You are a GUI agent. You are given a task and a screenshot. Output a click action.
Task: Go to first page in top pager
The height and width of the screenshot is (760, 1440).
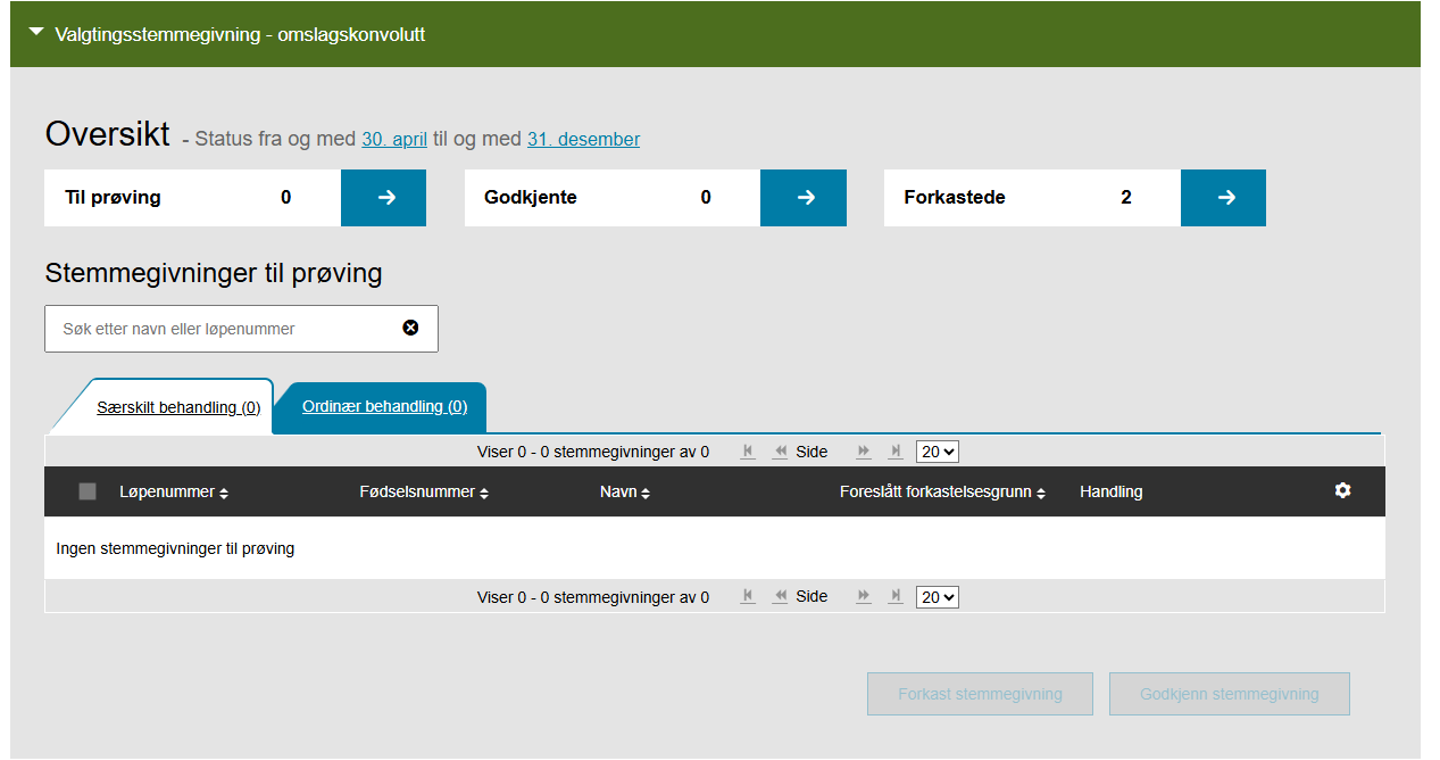click(748, 452)
